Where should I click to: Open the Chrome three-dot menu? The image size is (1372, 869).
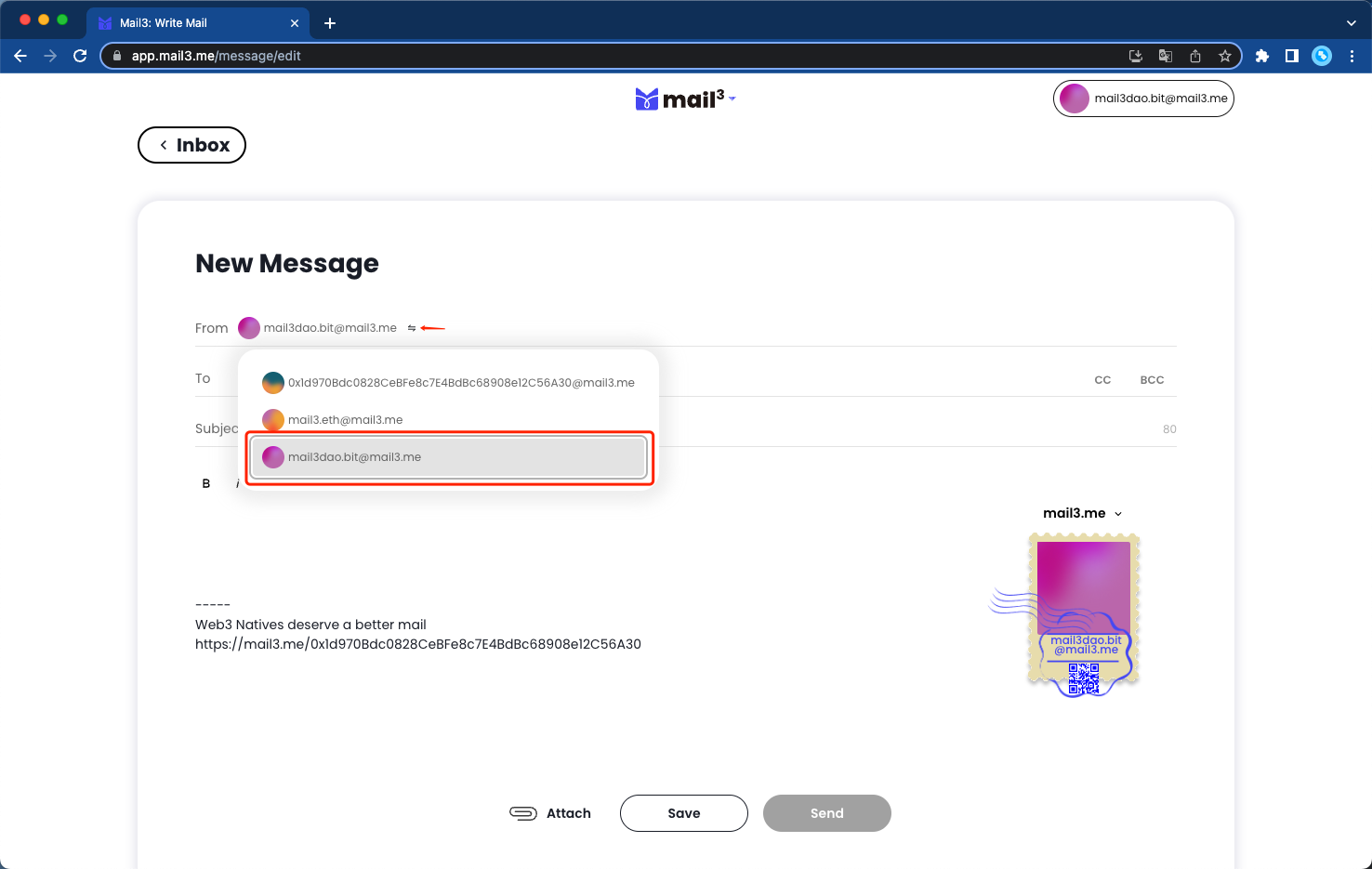[x=1352, y=56]
